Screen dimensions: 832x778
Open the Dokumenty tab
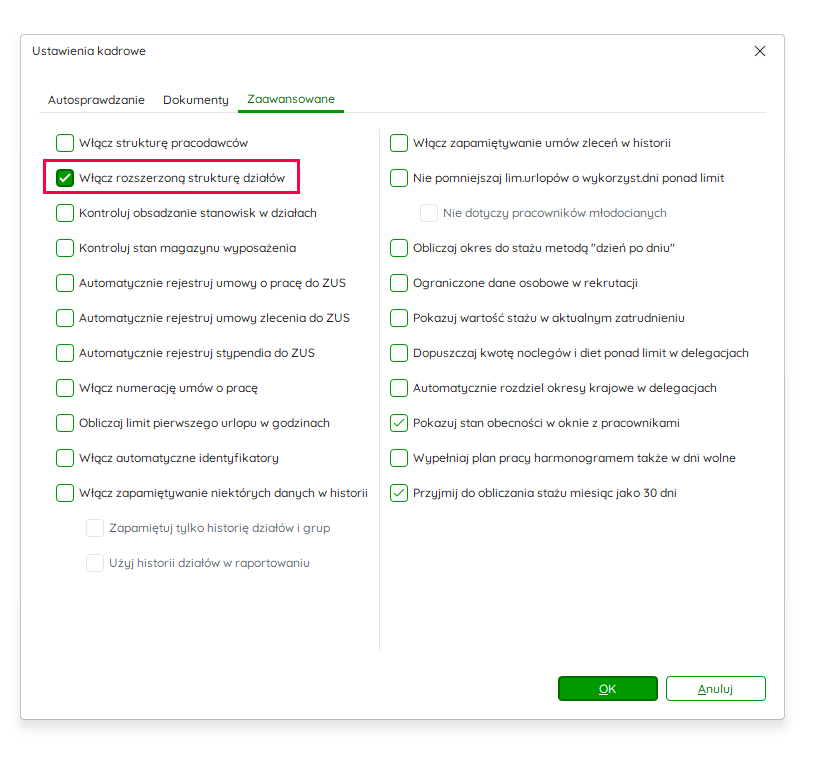196,100
